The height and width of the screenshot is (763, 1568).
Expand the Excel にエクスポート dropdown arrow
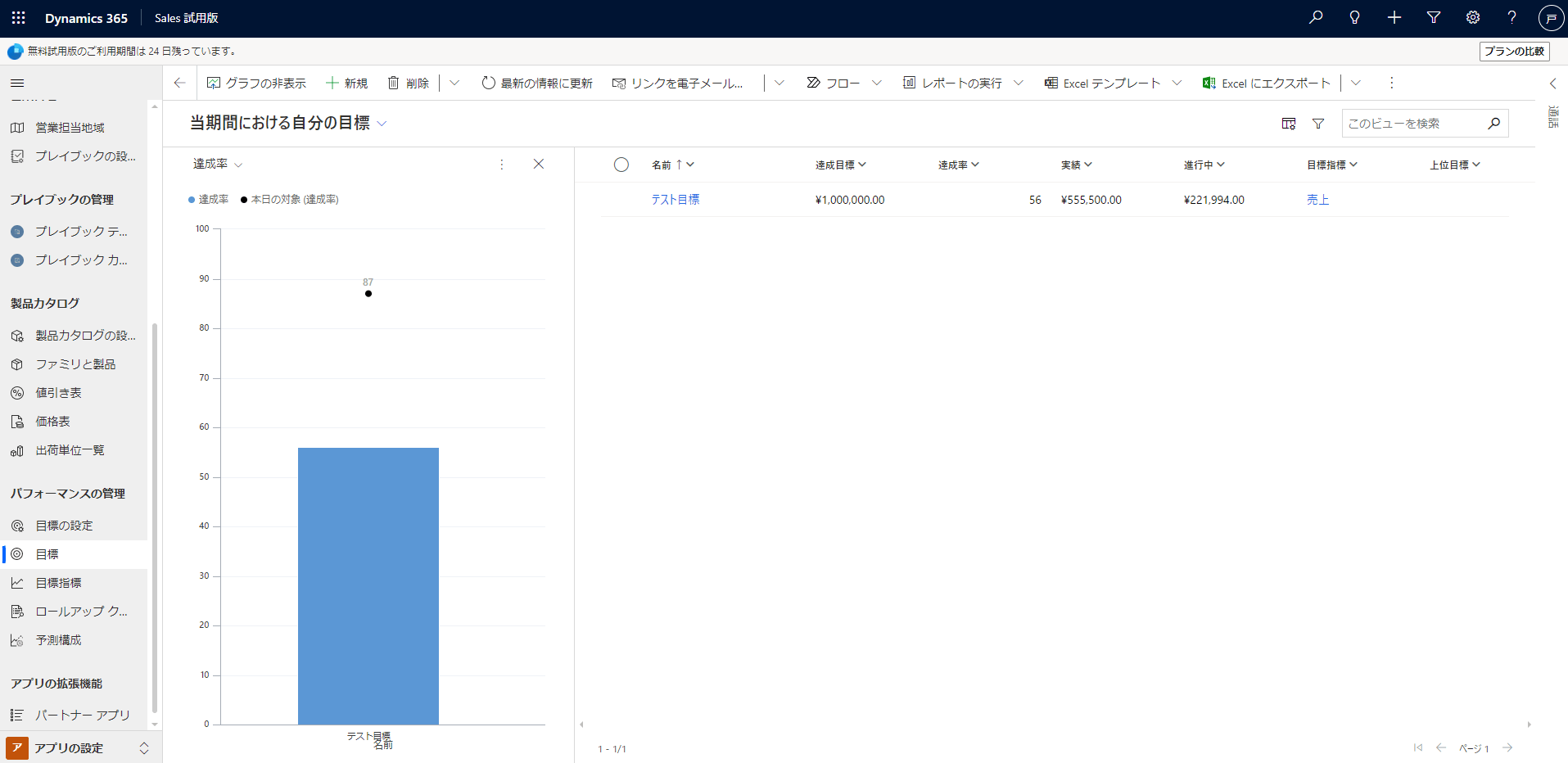[1356, 83]
